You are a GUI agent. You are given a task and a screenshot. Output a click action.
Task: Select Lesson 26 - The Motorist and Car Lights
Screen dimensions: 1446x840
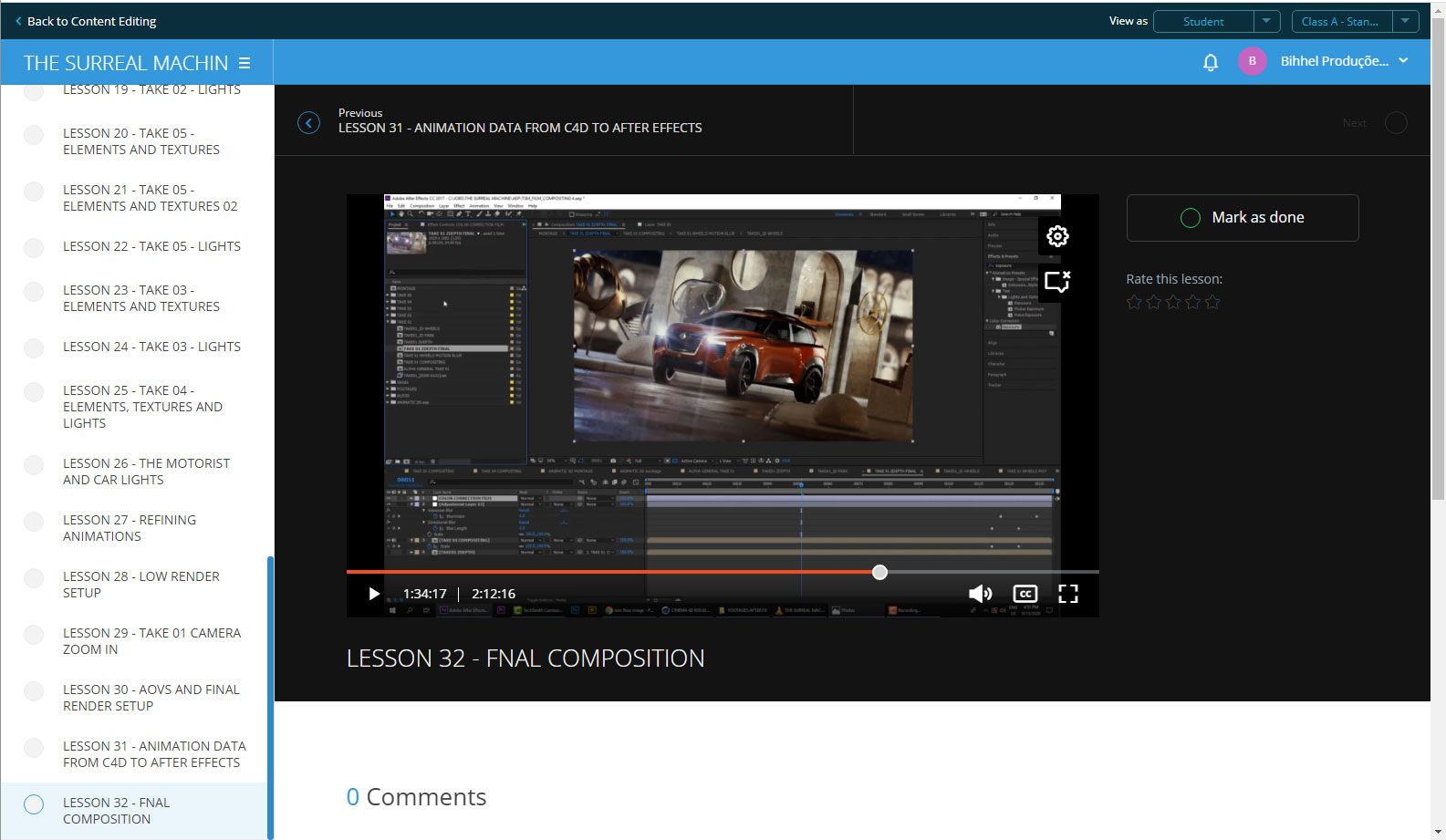pos(146,472)
